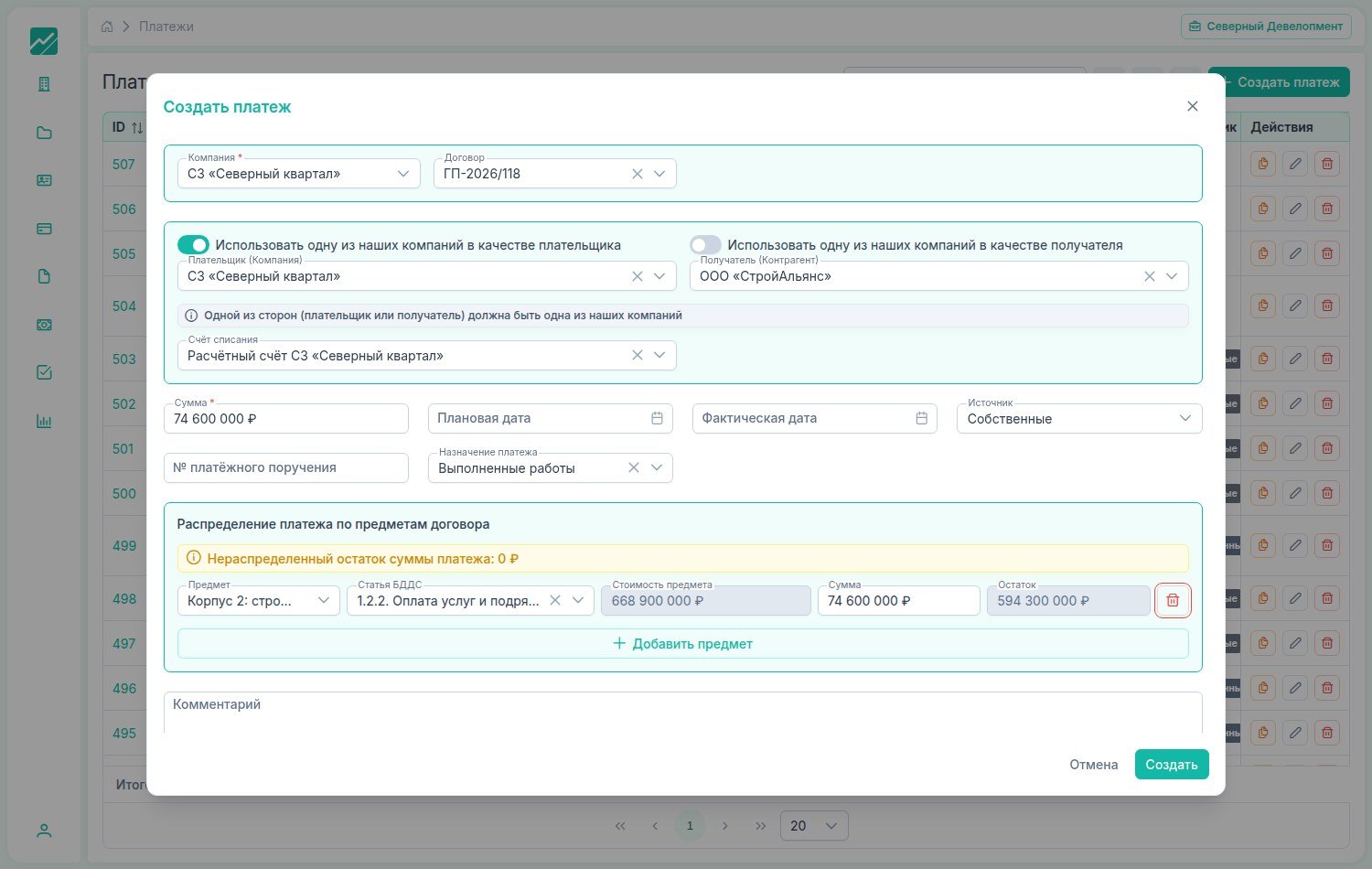1372x869 pixels.
Task: Open the checkbox tasks icon in sidebar
Action: coord(44,372)
